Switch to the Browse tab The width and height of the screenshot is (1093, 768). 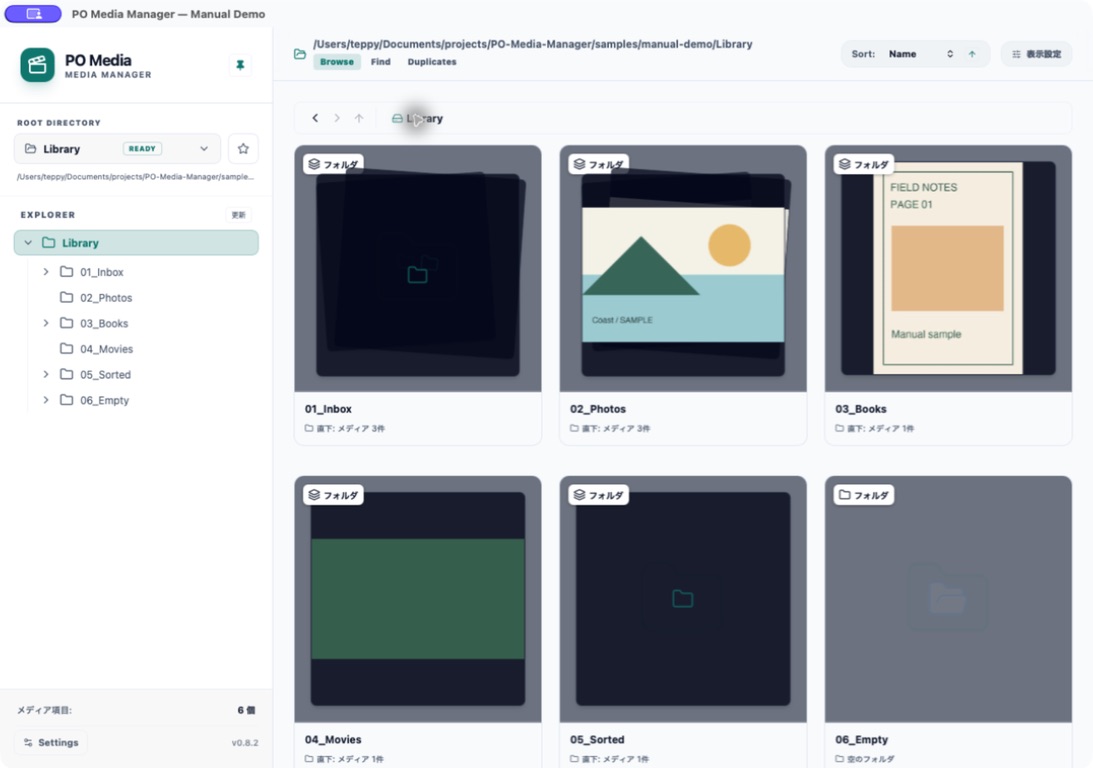pos(337,62)
